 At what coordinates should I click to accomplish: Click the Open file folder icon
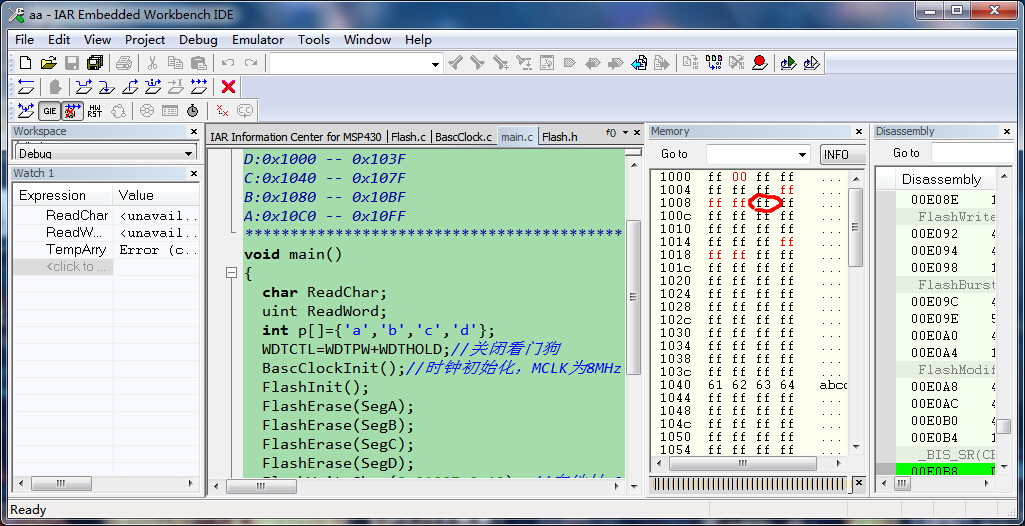48,63
